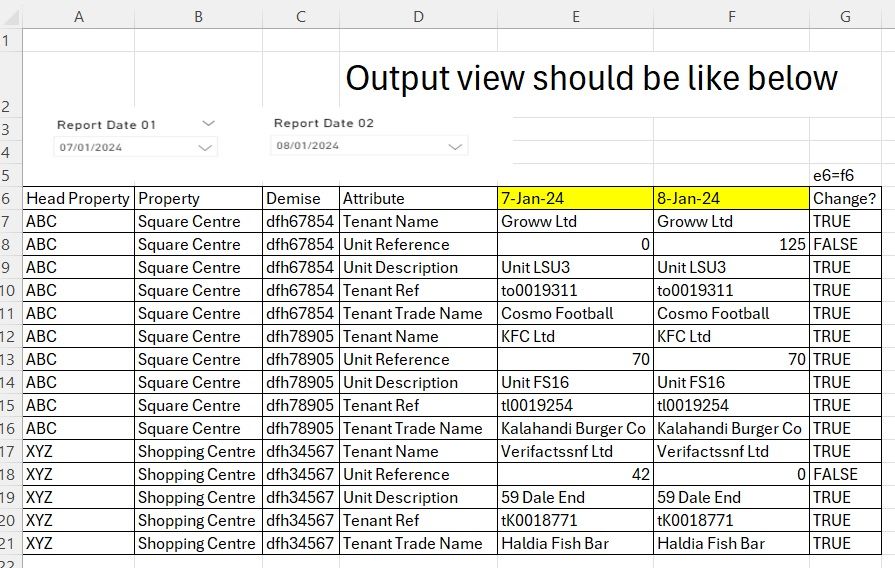This screenshot has height=568, width=895.
Task: Click the 'tK0018771' cell under 8-Jan-24
Action: pyautogui.click(x=731, y=521)
